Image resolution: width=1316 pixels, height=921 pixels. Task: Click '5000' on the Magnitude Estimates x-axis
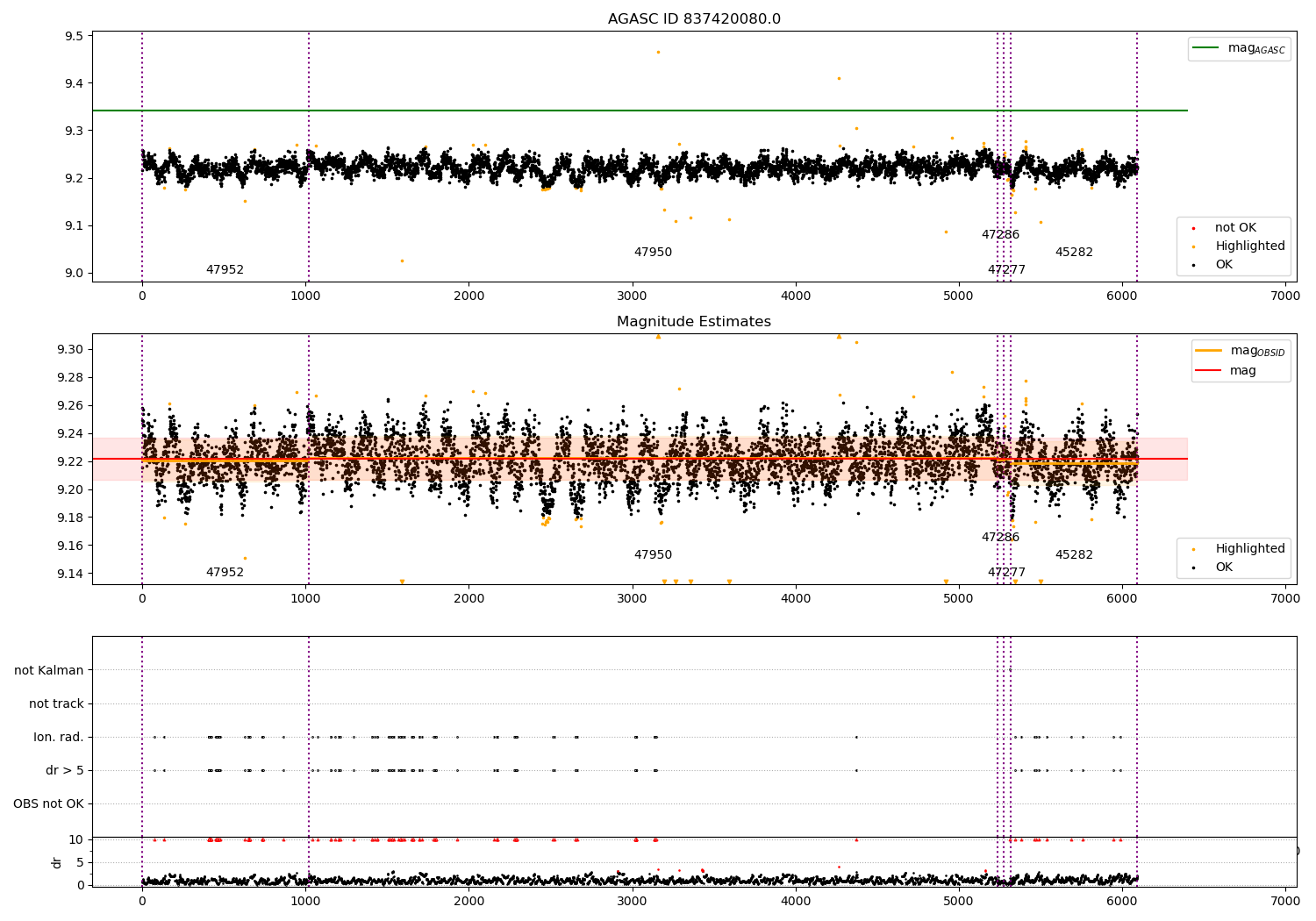[x=959, y=599]
